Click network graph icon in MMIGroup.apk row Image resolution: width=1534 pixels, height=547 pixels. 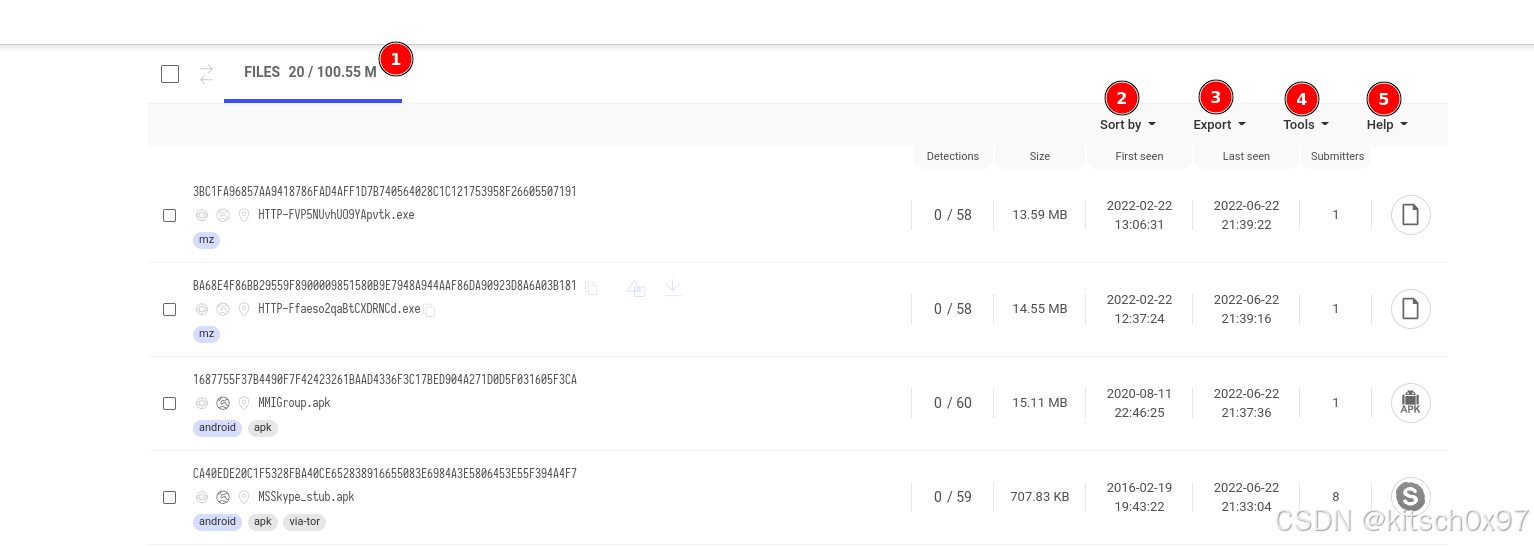[x=223, y=403]
